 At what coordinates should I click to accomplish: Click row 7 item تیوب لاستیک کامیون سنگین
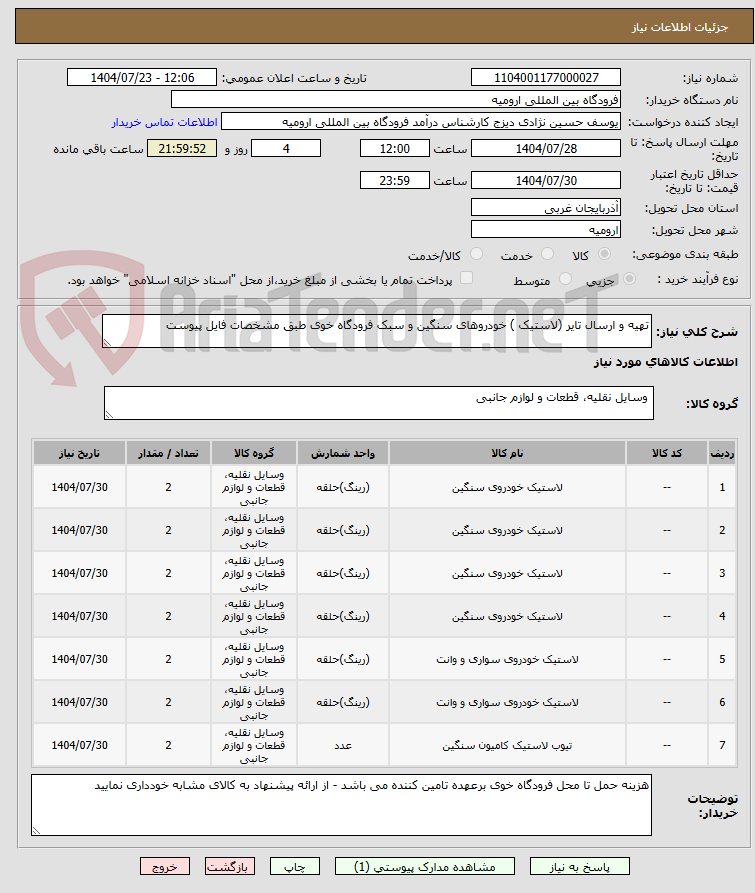point(507,745)
